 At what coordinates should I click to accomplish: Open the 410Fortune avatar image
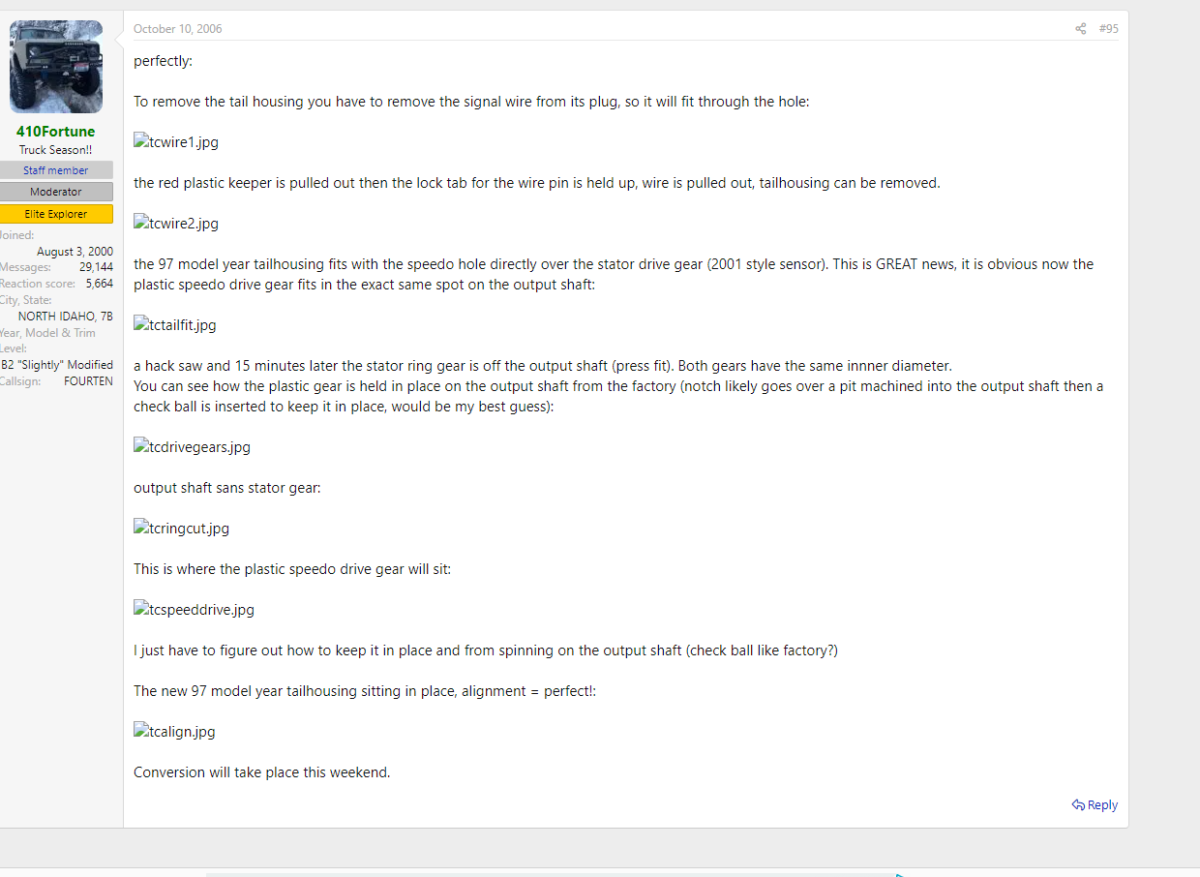pyautogui.click(x=56, y=67)
